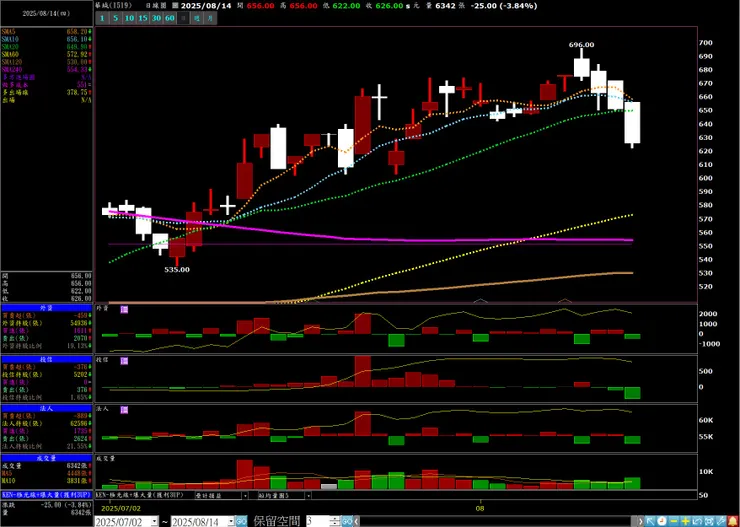
Task: Open the second indicator combo box dropdown
Action: [308, 496]
